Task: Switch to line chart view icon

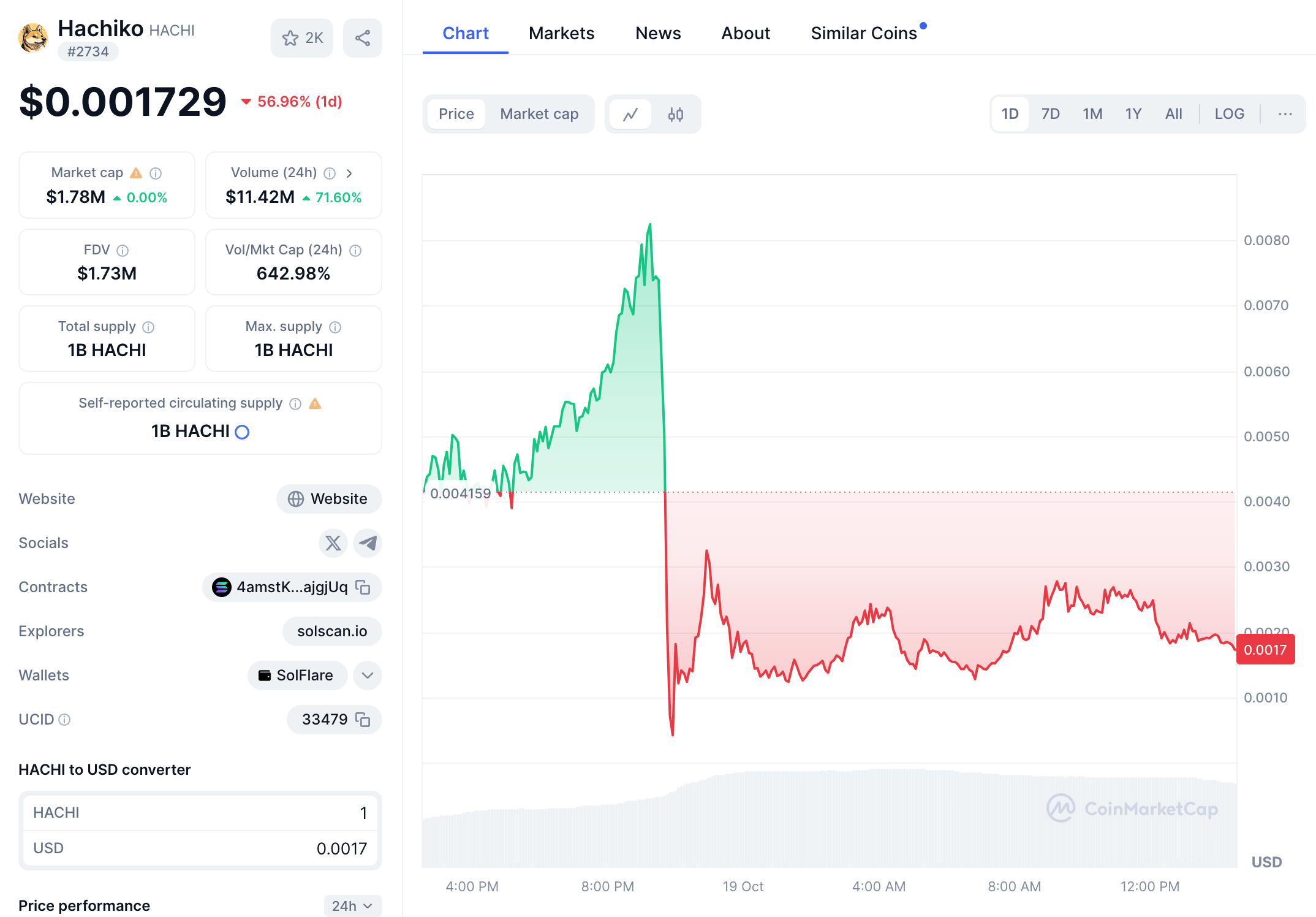Action: [x=630, y=114]
